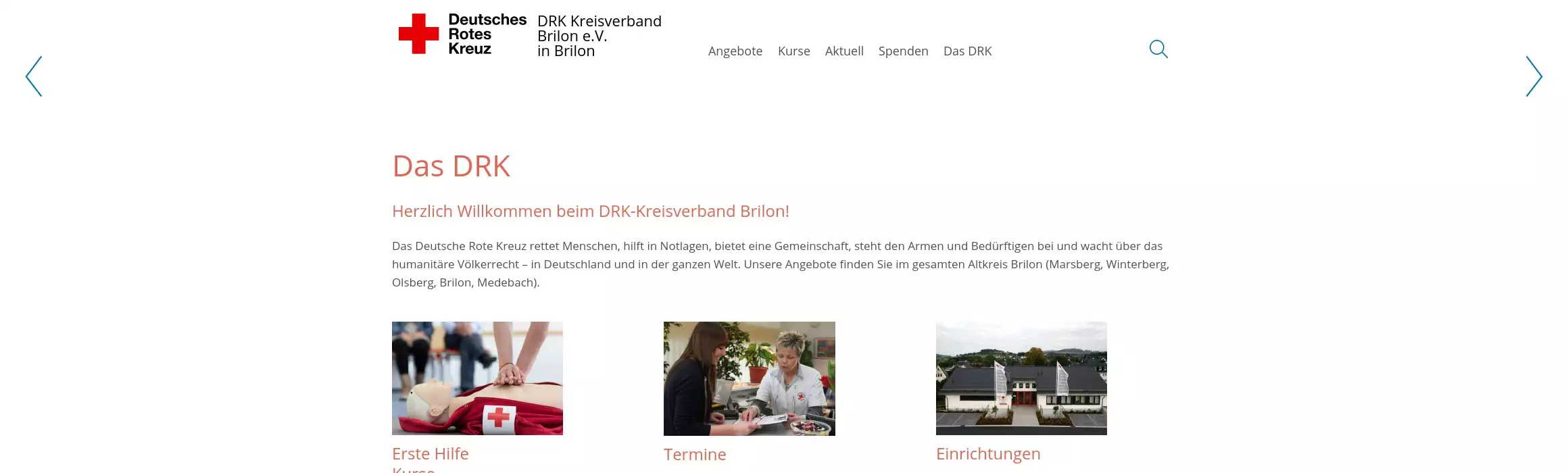
Task: Open the Spenden menu item
Action: [904, 51]
